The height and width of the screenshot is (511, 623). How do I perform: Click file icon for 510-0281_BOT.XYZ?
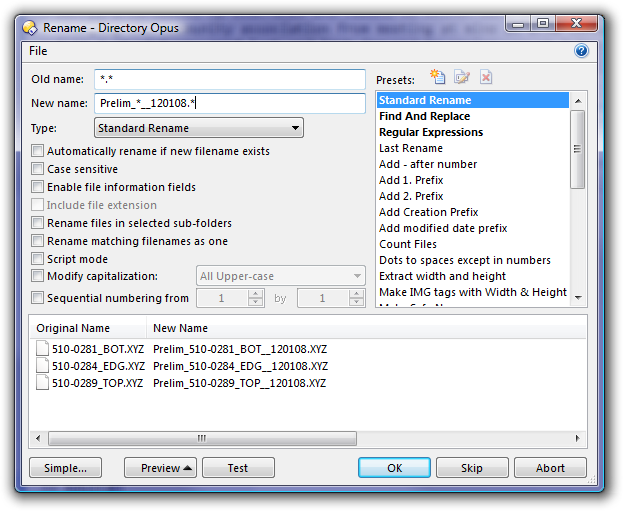[42, 349]
